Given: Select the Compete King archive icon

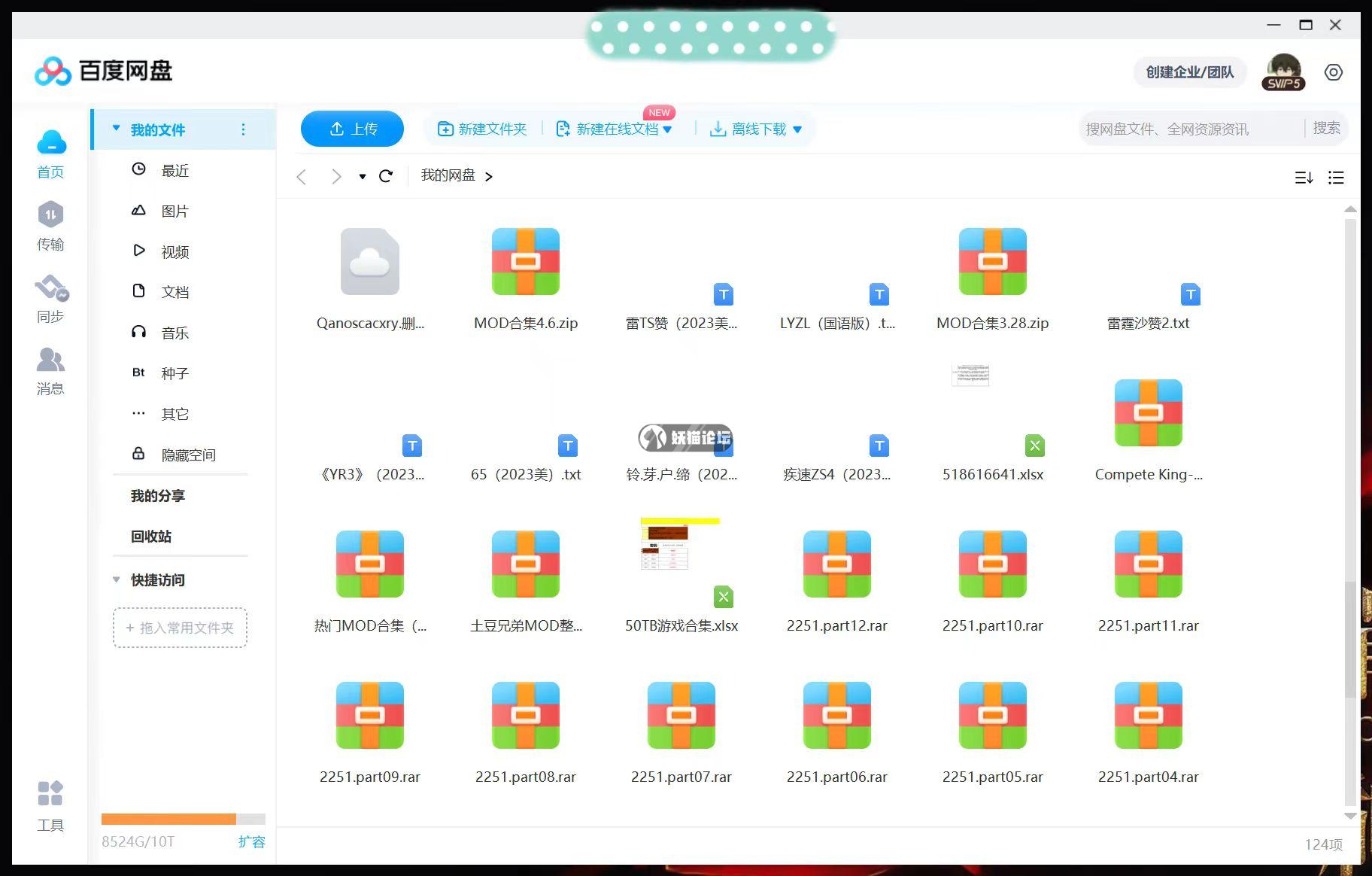Looking at the screenshot, I should 1149,412.
